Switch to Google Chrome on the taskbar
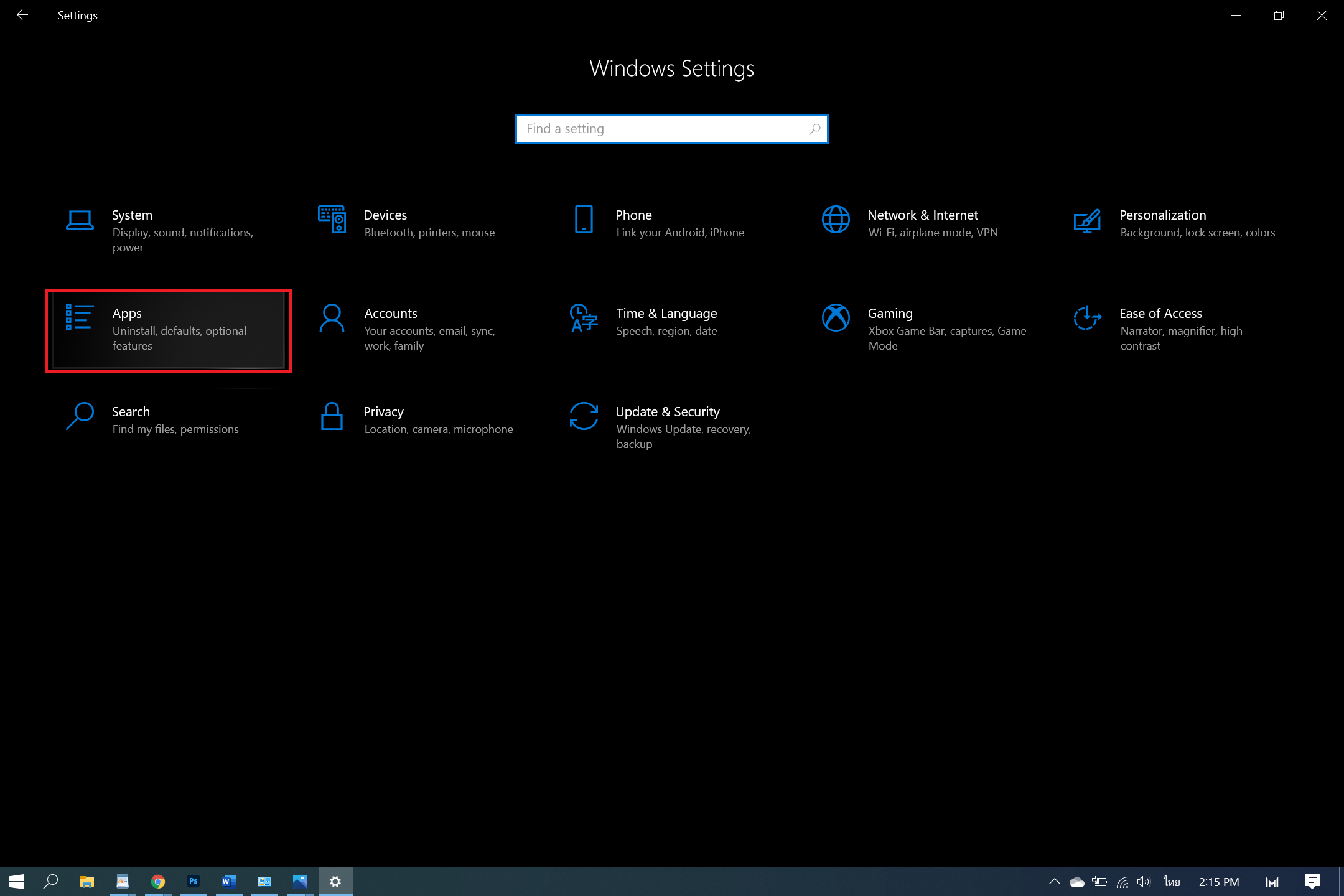1344x896 pixels. click(x=158, y=882)
